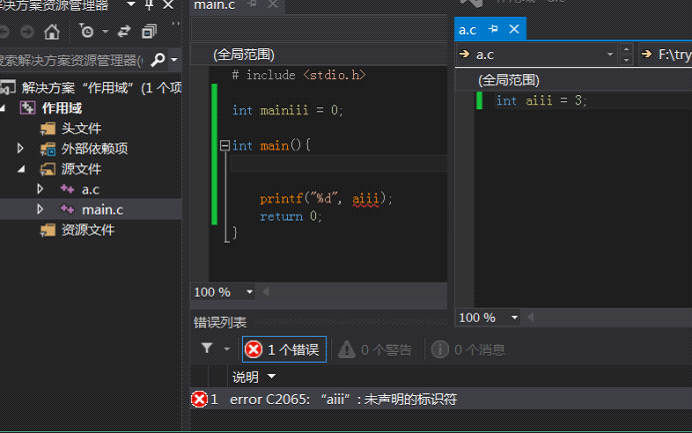This screenshot has height=433, width=692.
Task: Select the solution node "作用域" root
Action: (90, 88)
